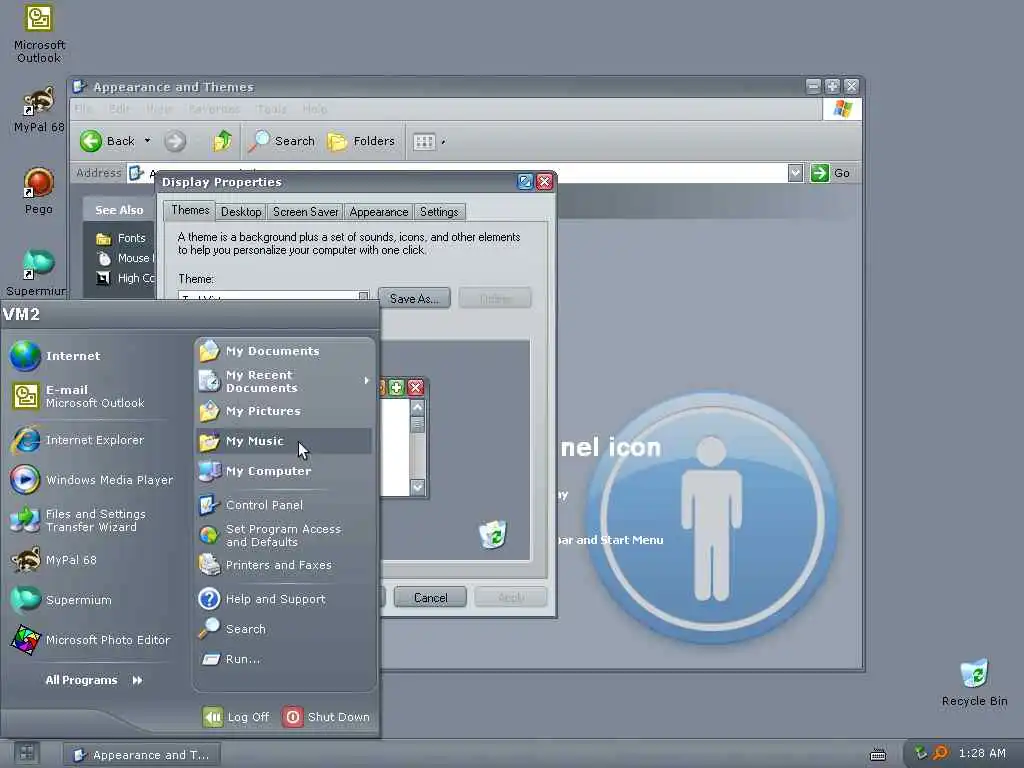The width and height of the screenshot is (1024, 768).
Task: Click Cancel in Display Properties
Action: tap(430, 598)
